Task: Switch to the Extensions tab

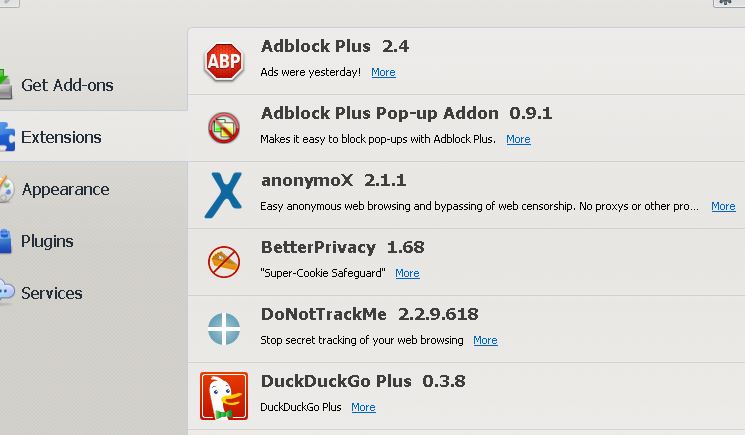Action: pyautogui.click(x=61, y=137)
